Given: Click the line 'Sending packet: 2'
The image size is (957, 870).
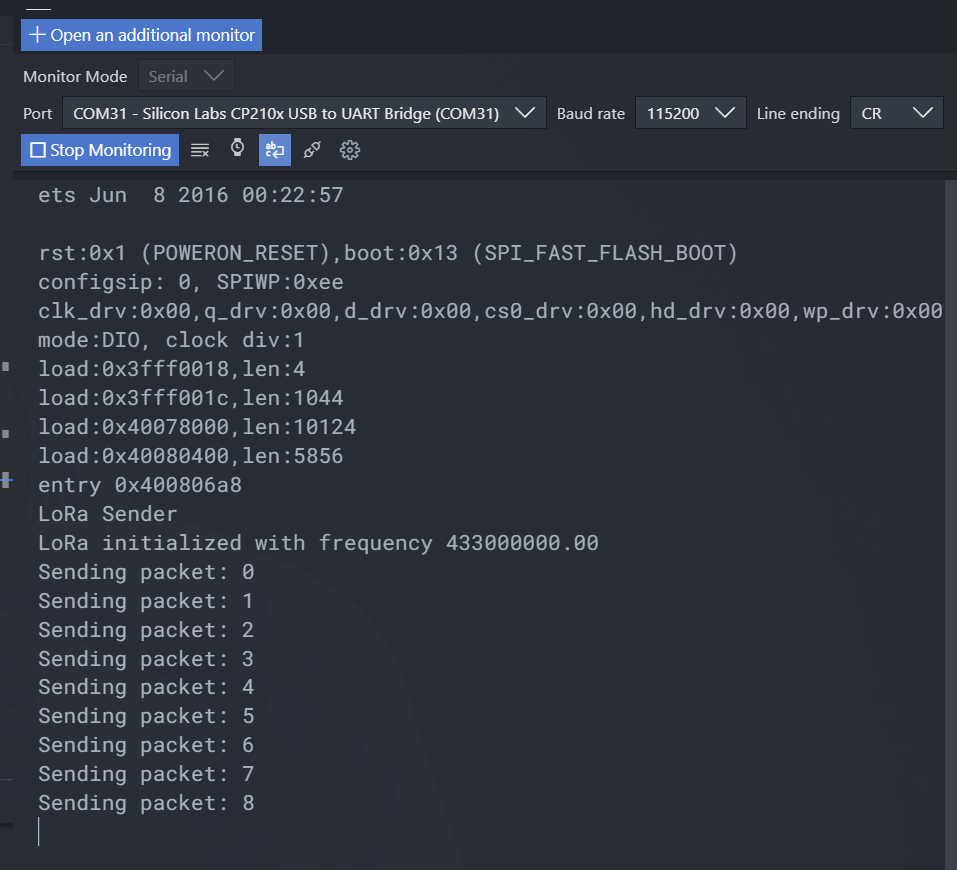Looking at the screenshot, I should (x=146, y=630).
